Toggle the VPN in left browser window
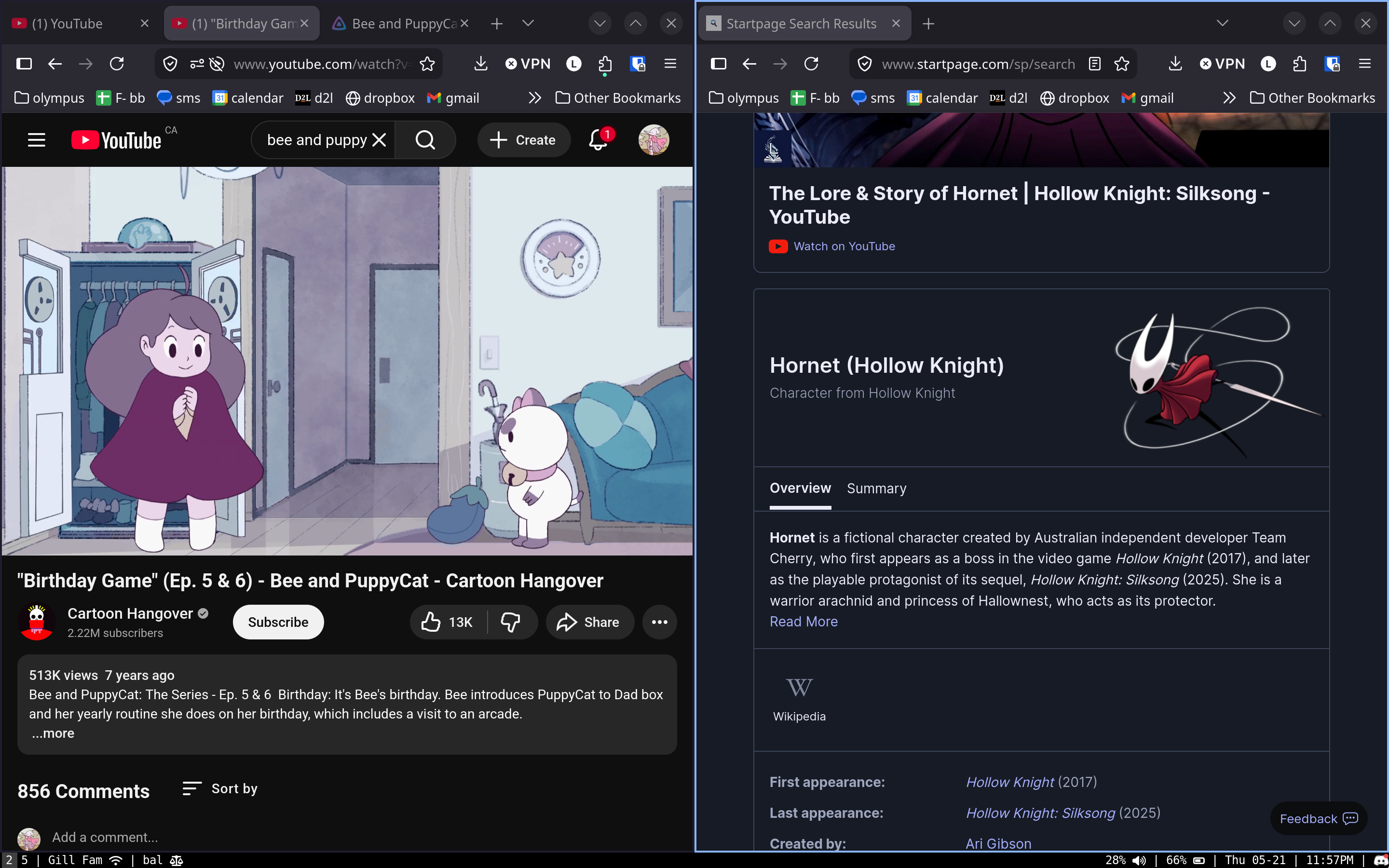Image resolution: width=1389 pixels, height=868 pixels. pyautogui.click(x=528, y=64)
